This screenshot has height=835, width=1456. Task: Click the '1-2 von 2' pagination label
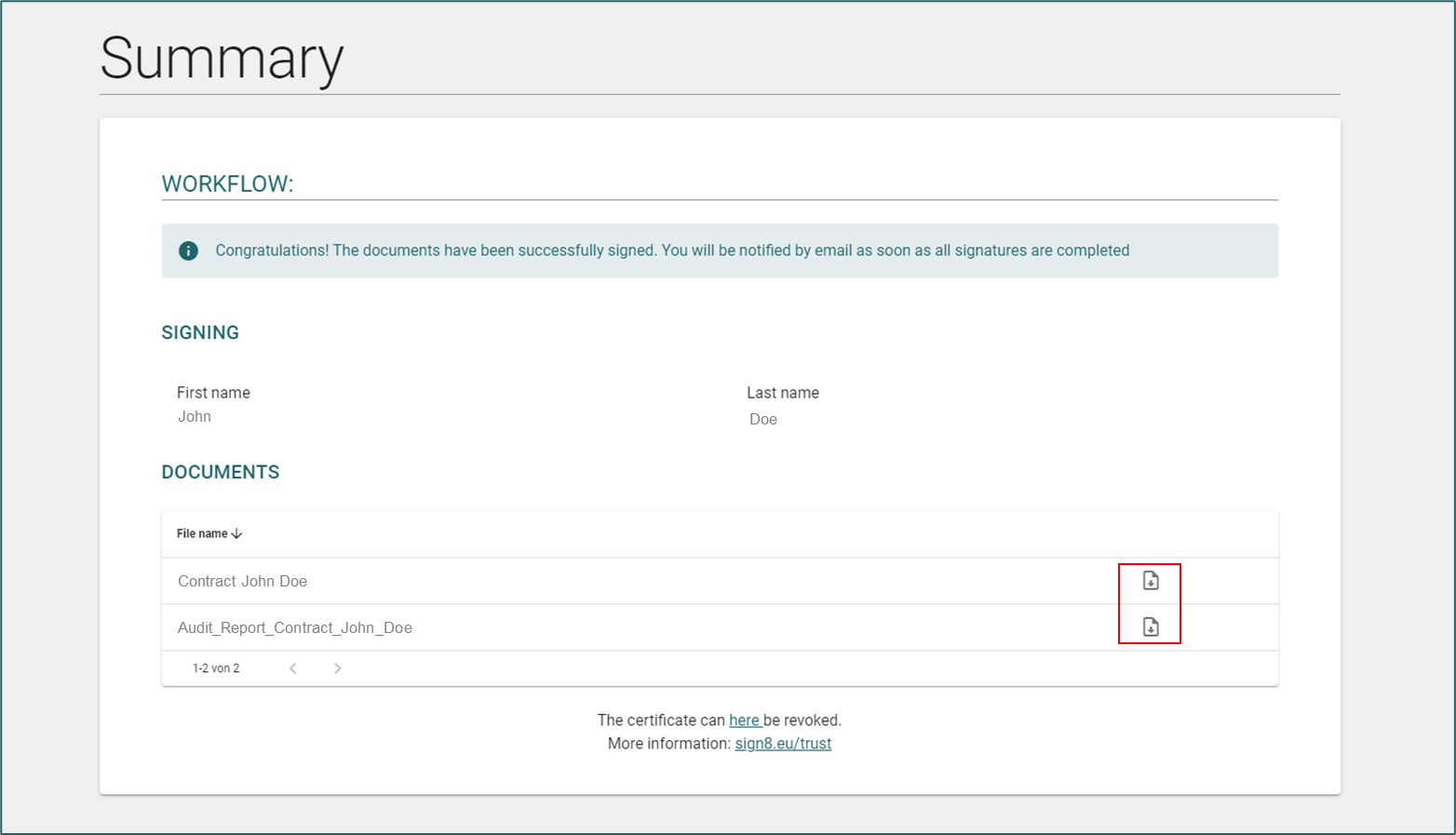[216, 668]
